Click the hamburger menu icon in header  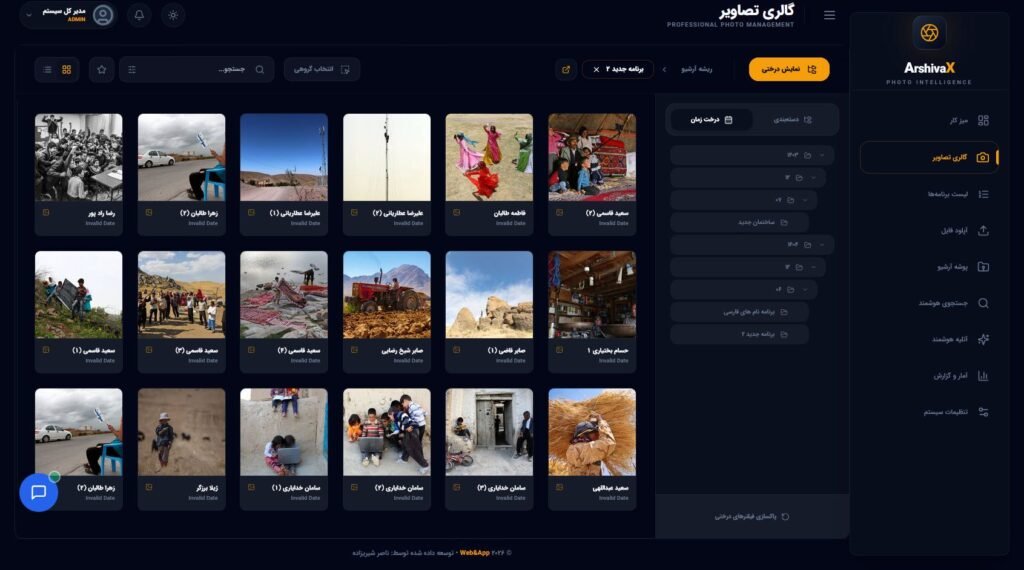pyautogui.click(x=829, y=15)
